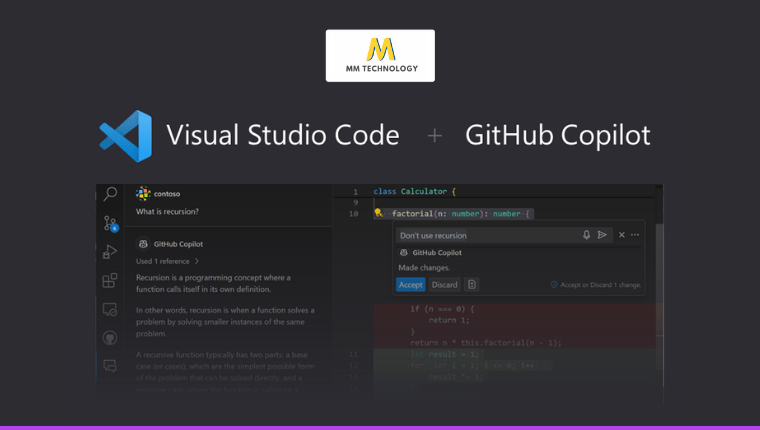Image resolution: width=760 pixels, height=430 pixels.
Task: Click line number 10 in gutter
Action: point(353,214)
